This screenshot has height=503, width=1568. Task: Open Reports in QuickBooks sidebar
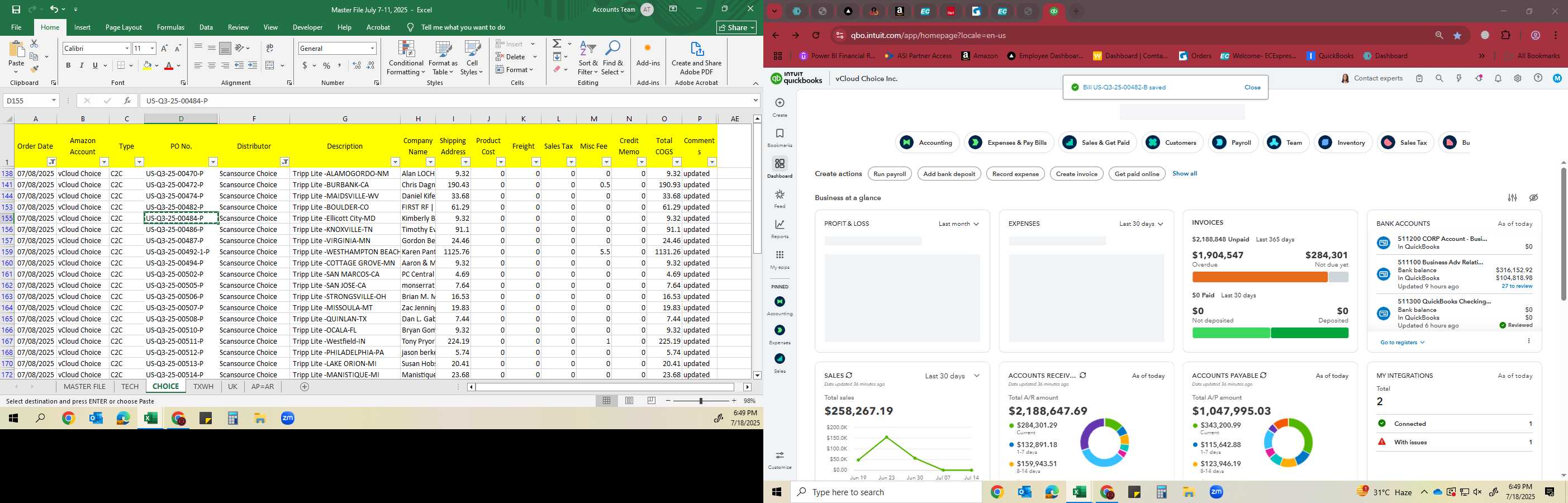[x=780, y=229]
